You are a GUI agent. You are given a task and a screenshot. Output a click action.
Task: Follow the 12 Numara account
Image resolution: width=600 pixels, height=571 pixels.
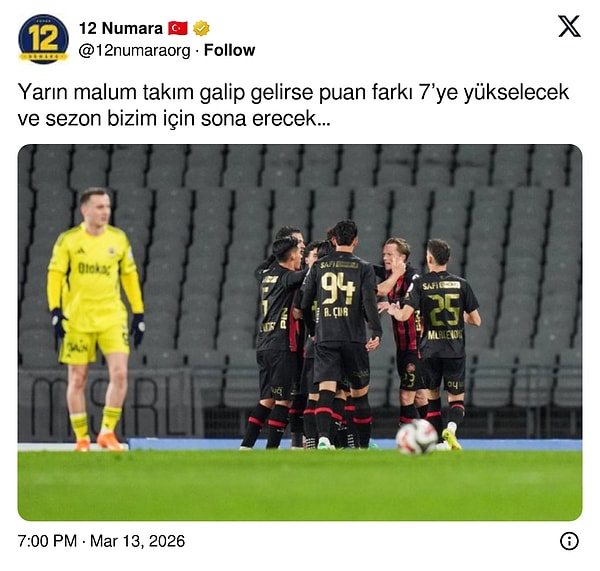[x=229, y=50]
